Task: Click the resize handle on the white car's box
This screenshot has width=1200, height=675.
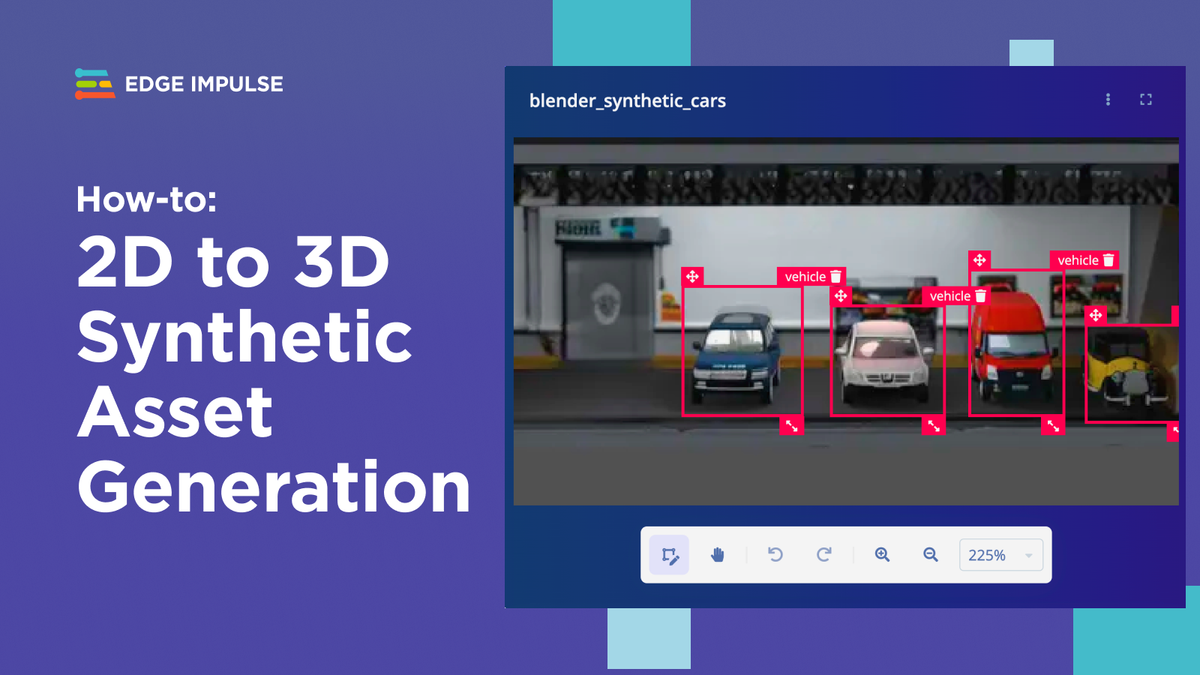Action: pos(933,425)
